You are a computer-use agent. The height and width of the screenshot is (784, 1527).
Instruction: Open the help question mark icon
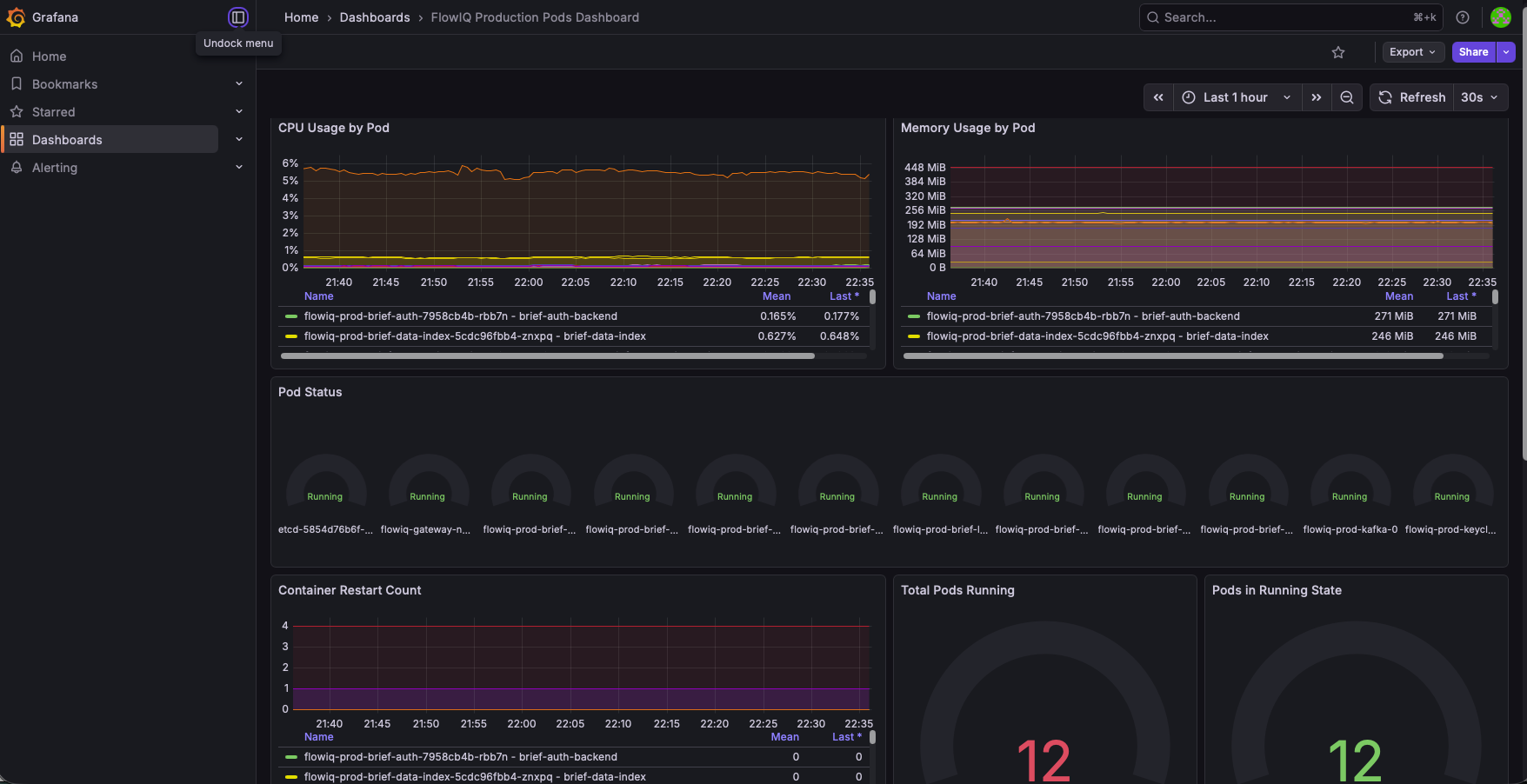(x=1463, y=17)
